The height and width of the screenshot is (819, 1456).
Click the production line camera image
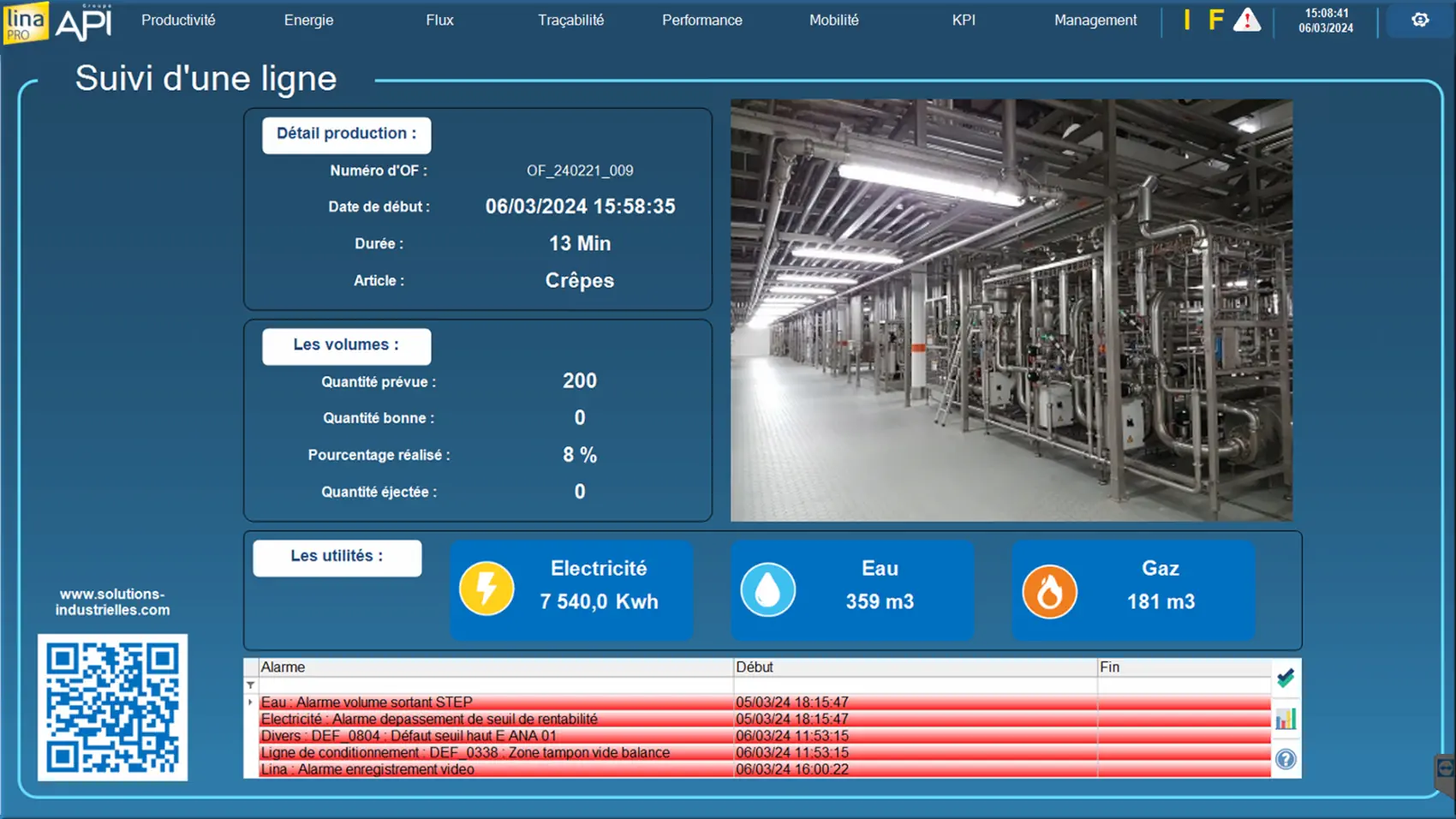(1011, 310)
